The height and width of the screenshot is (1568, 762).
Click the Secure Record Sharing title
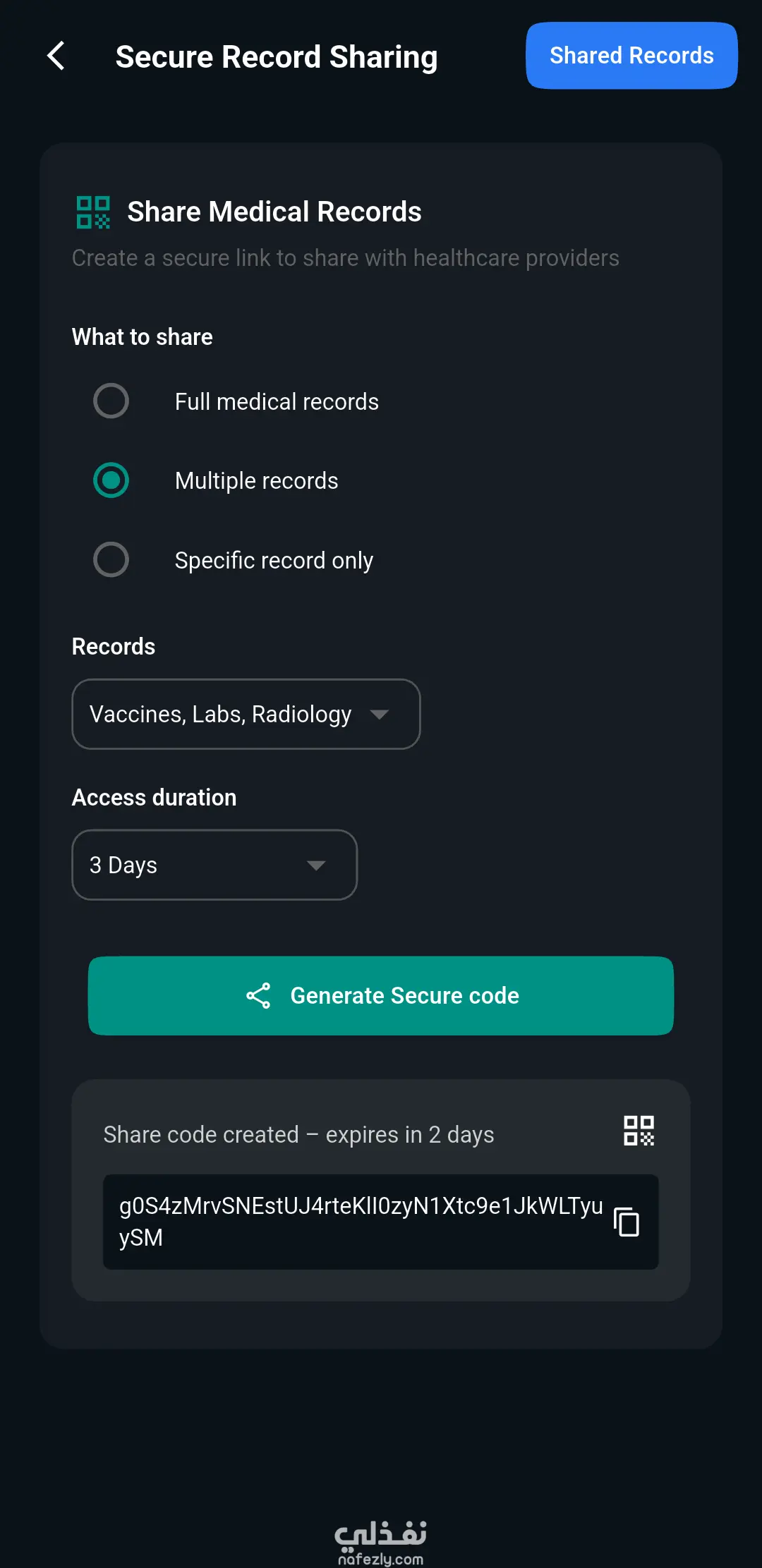[x=277, y=57]
